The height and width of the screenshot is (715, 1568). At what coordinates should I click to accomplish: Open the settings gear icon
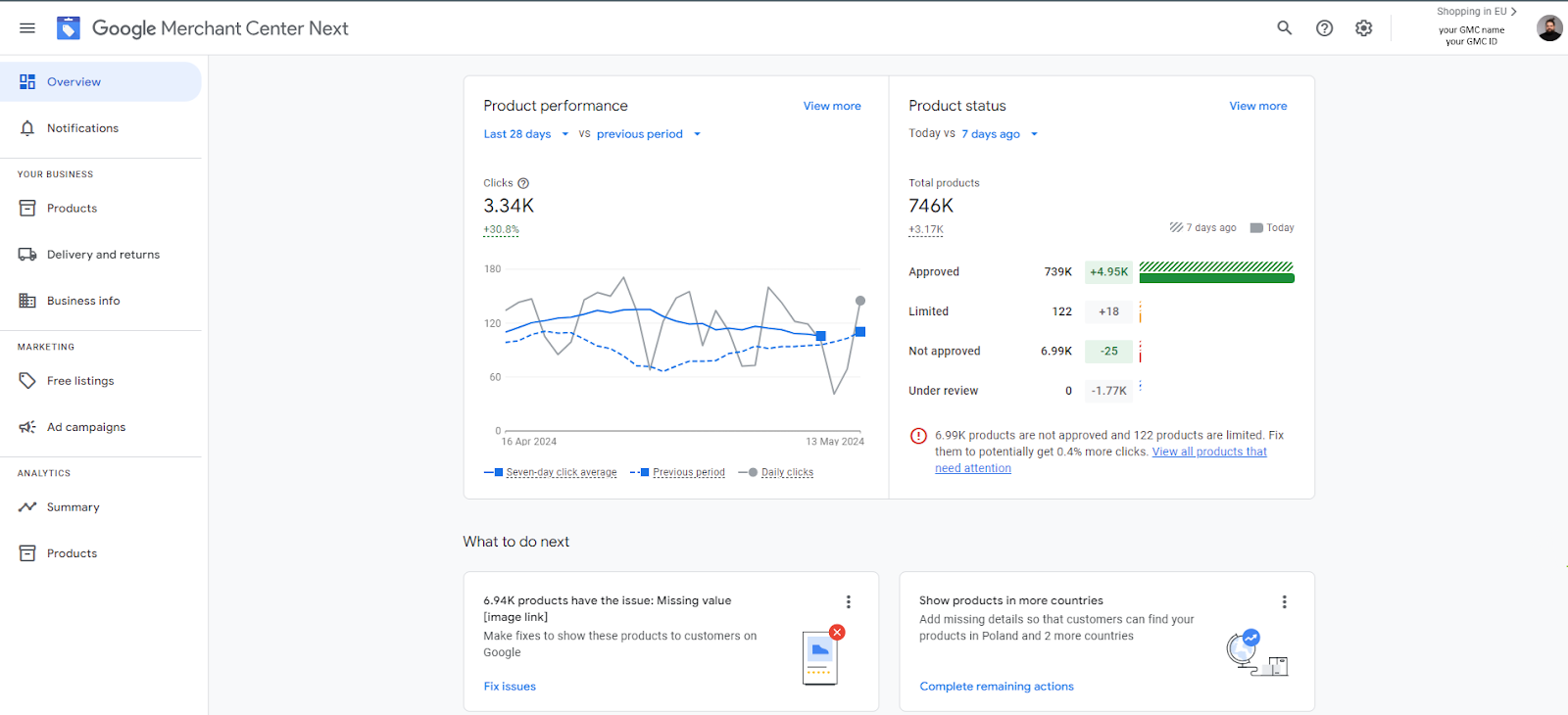click(1363, 28)
